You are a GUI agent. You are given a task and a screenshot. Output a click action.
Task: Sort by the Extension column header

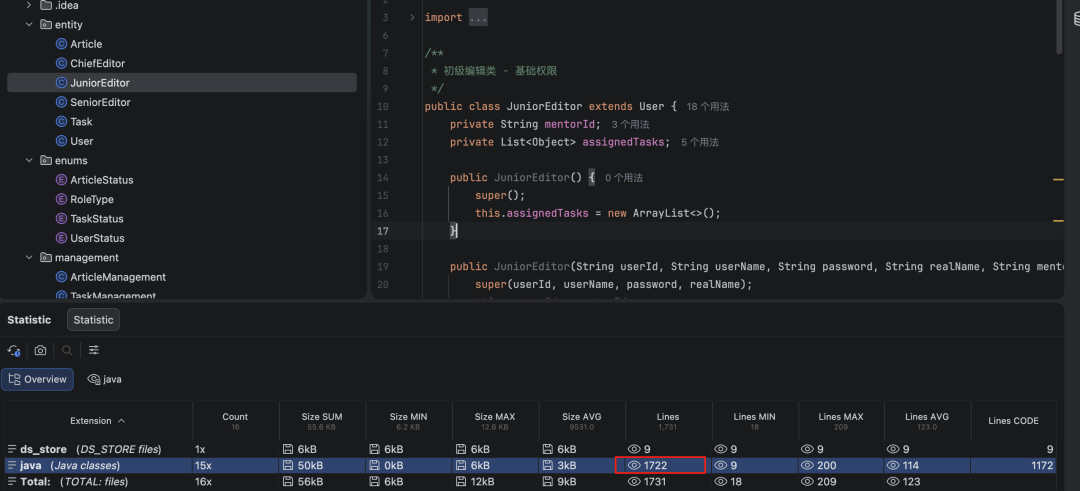click(98, 421)
